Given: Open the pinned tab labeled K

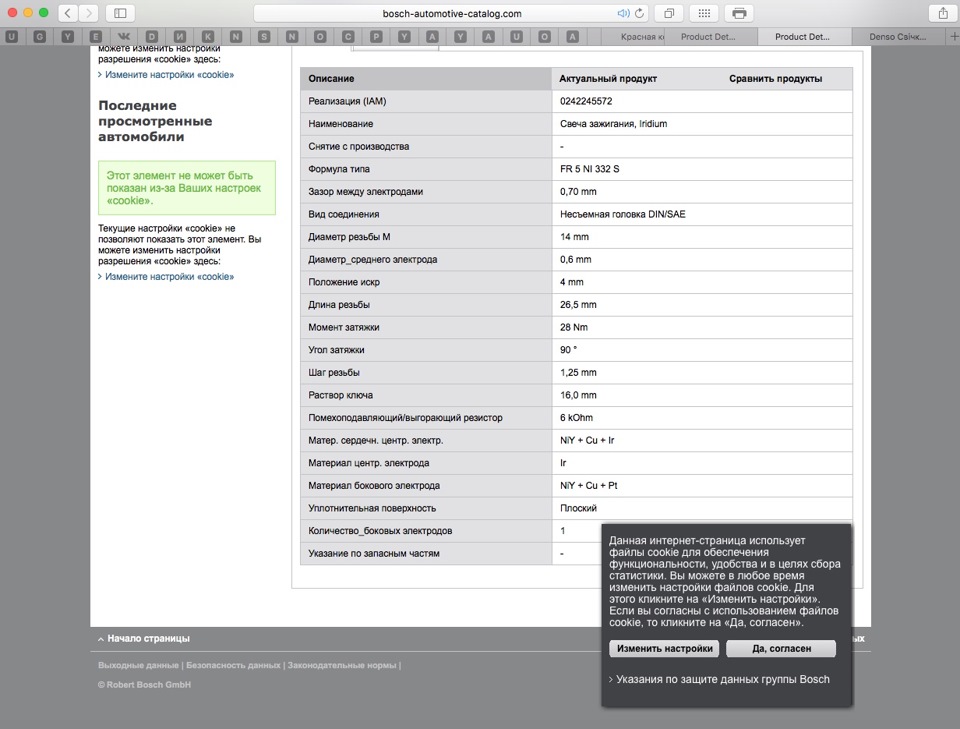Looking at the screenshot, I should (x=208, y=37).
